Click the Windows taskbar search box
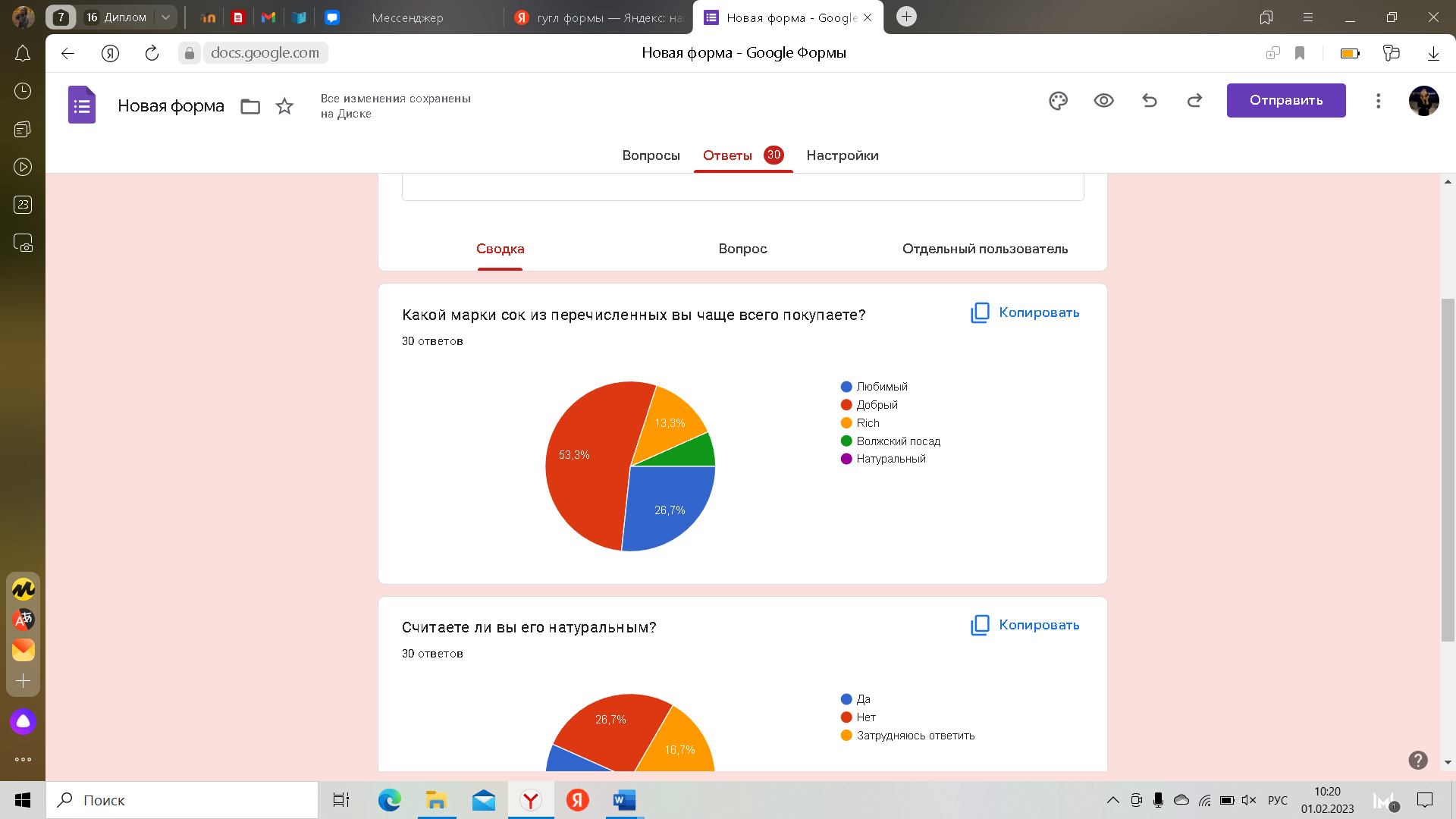This screenshot has width=1456, height=819. pyautogui.click(x=182, y=800)
